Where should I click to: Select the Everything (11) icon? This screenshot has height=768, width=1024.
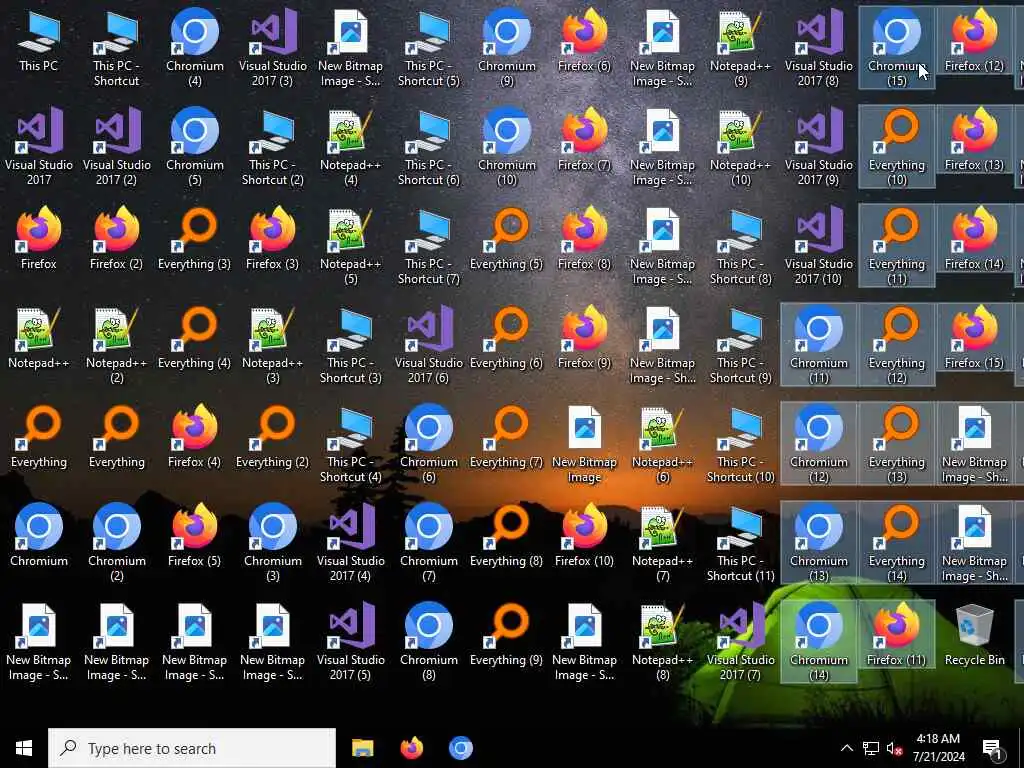897,247
